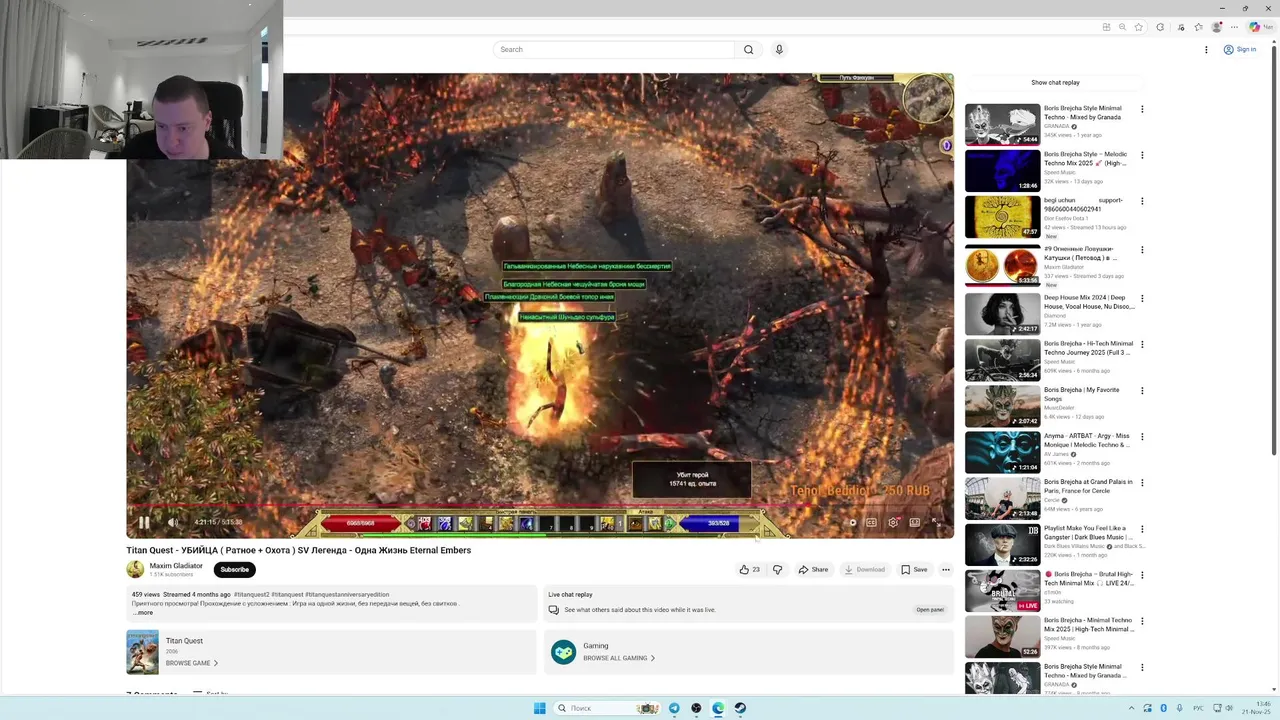Viewport: 1280px width, 720px height.
Task: Dislike the video thumbs down
Action: coord(777,569)
